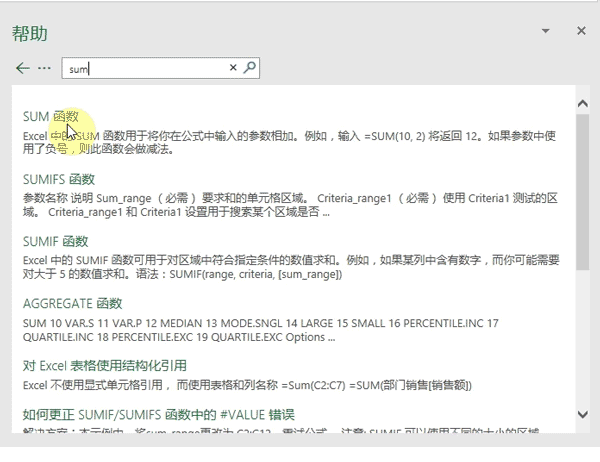The image size is (600, 462).
Task: Open the 'SUMIF 函数' help article
Action: pyautogui.click(x=55, y=242)
